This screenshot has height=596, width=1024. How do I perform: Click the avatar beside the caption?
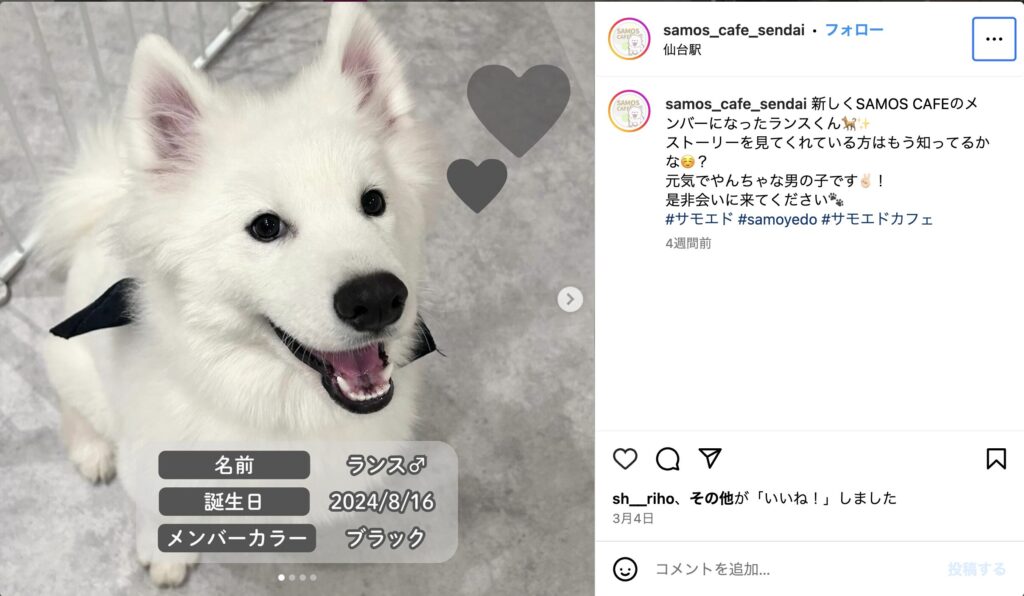click(629, 111)
